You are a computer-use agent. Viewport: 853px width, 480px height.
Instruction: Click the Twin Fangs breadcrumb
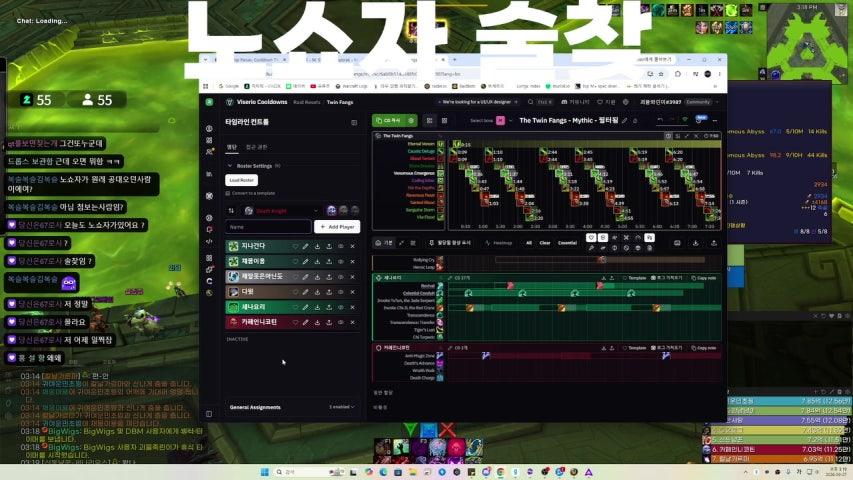click(340, 102)
